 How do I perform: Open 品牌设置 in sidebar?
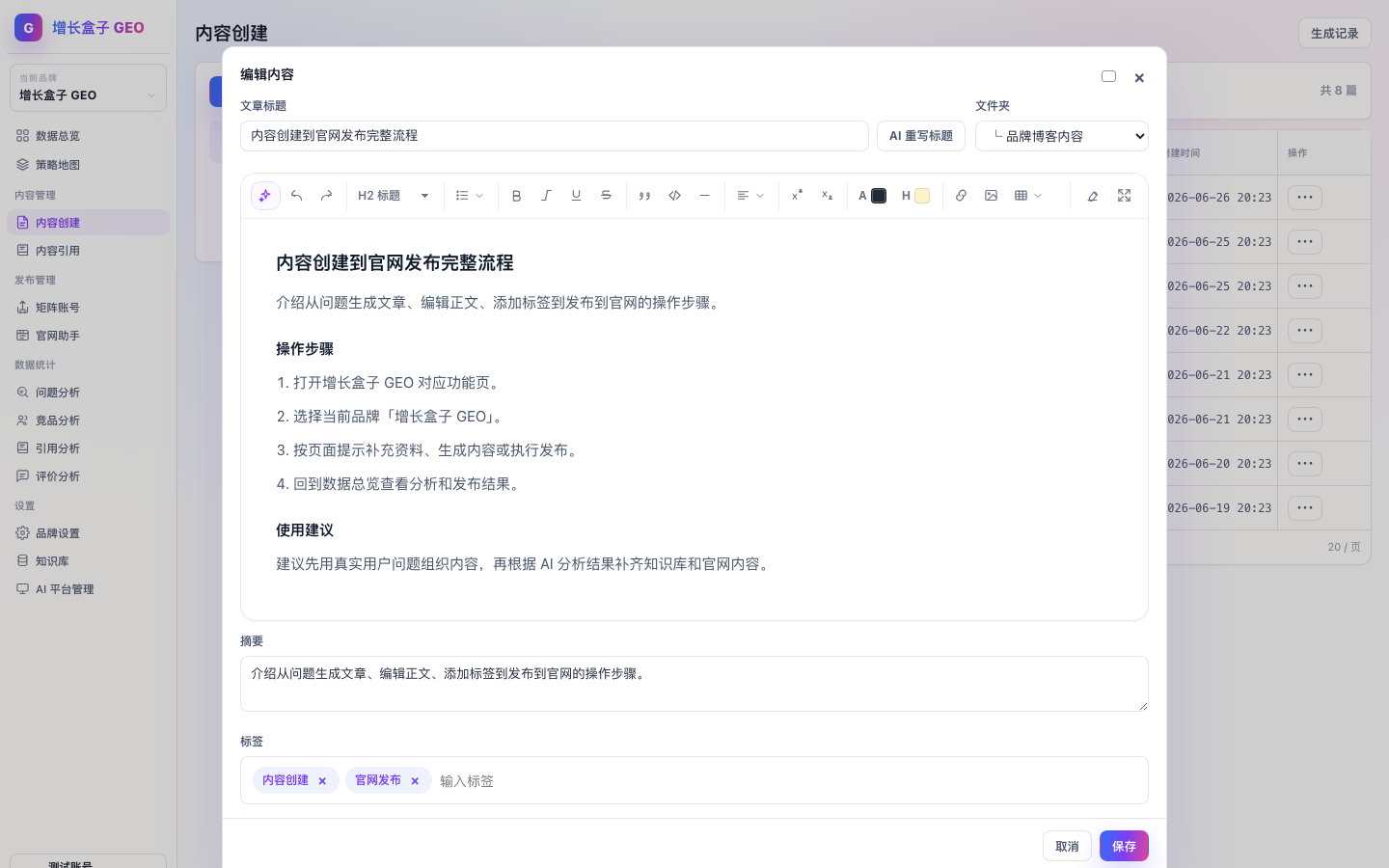[x=88, y=533]
